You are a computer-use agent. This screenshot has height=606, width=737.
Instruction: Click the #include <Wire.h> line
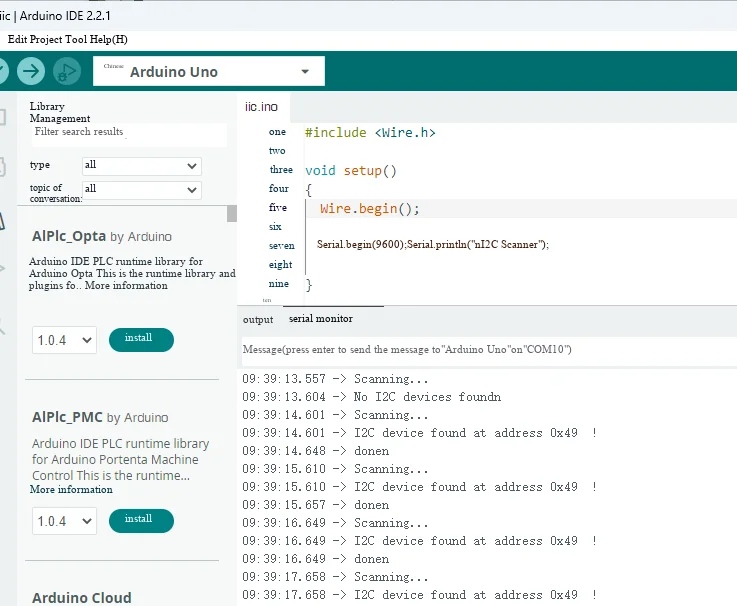pyautogui.click(x=370, y=133)
